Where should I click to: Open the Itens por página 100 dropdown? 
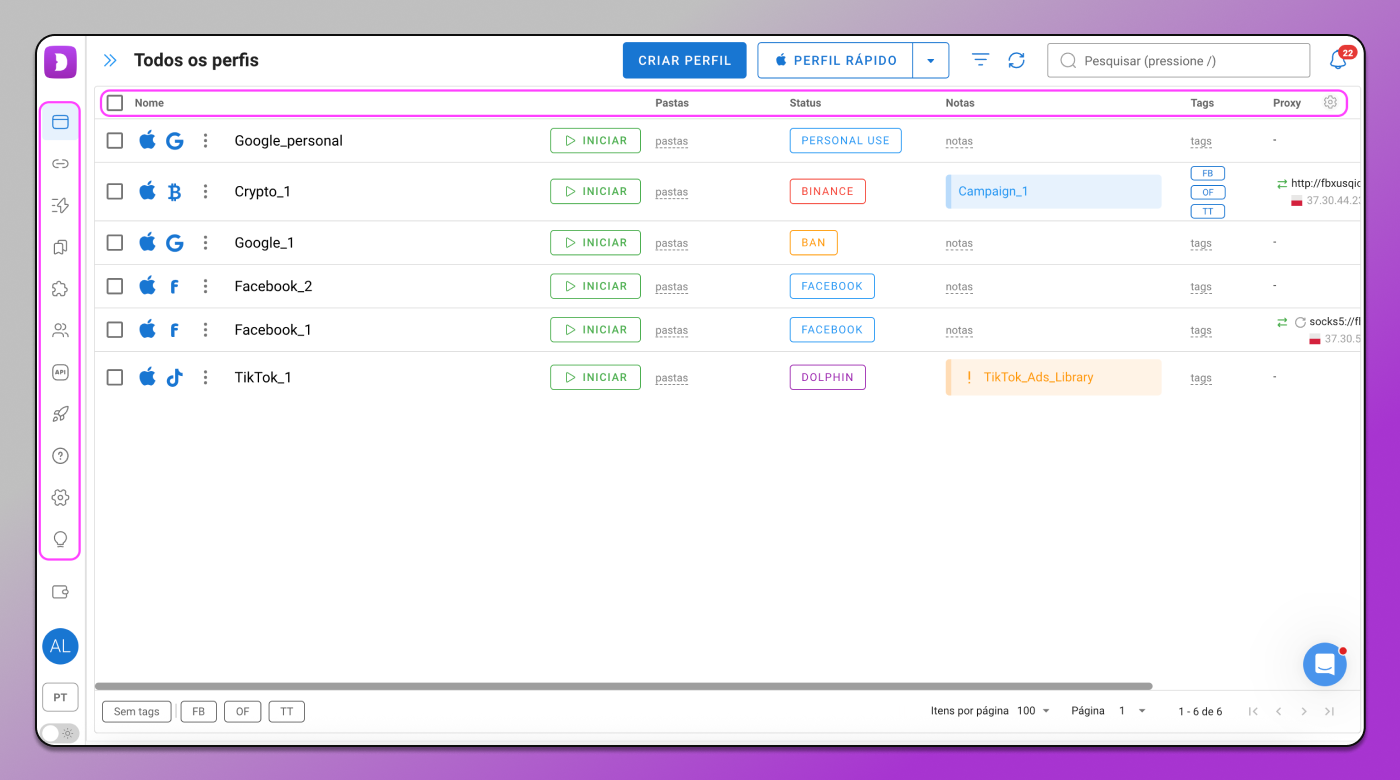coord(1034,711)
